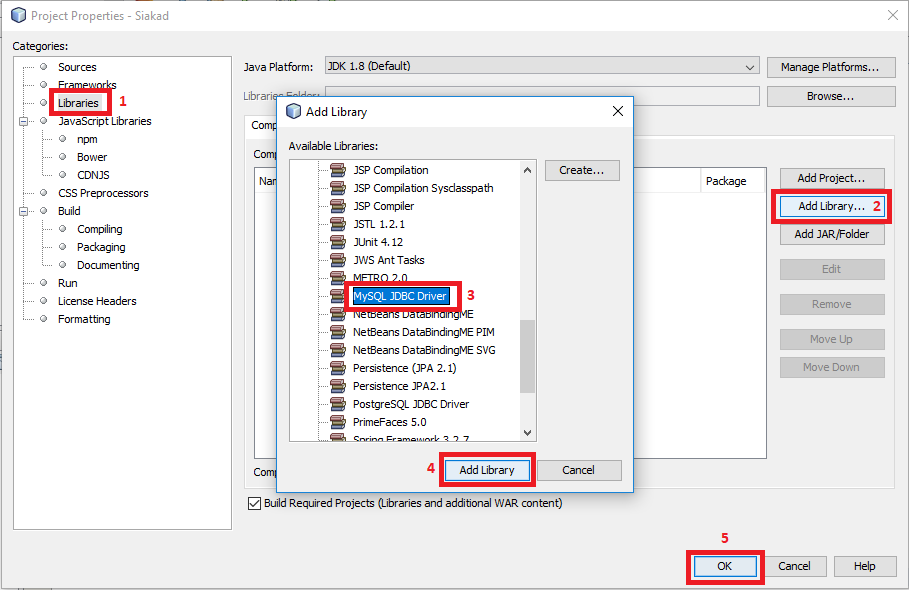Select the JWS Ant Tasks library icon

pos(337,259)
